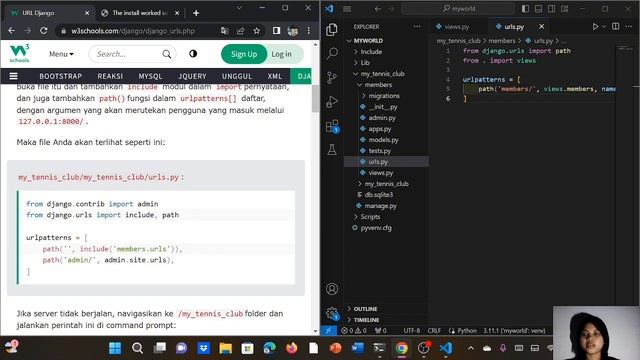
Task: Open Extensions view in VS Code
Action: click(x=332, y=126)
